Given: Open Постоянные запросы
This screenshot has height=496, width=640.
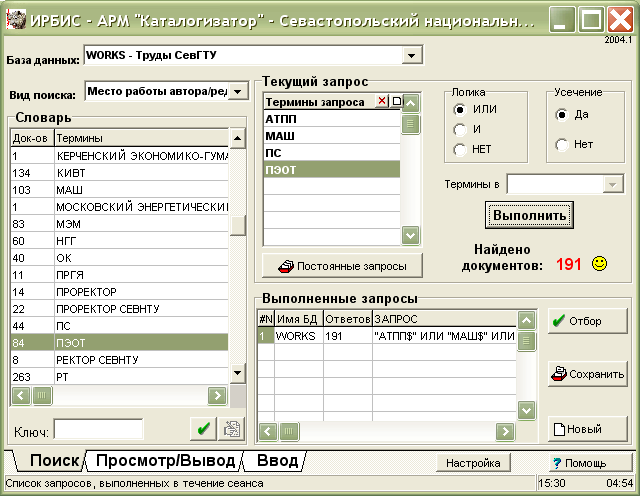Looking at the screenshot, I should (x=342, y=266).
